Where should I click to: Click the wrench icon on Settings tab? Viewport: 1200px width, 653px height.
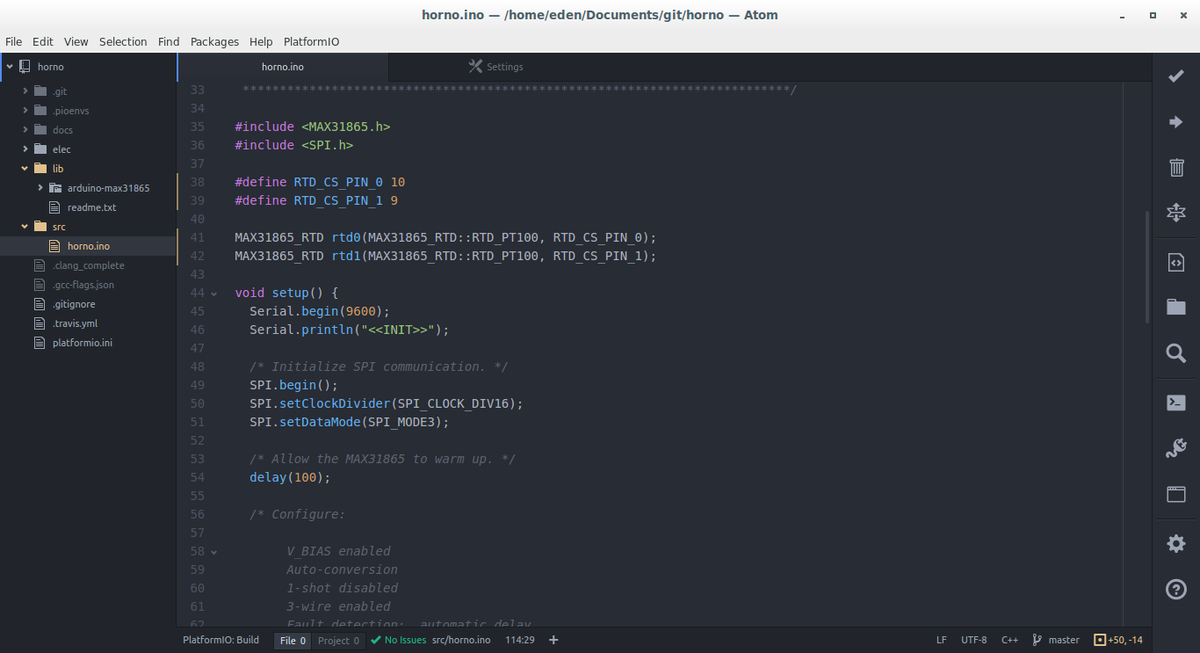(x=475, y=66)
